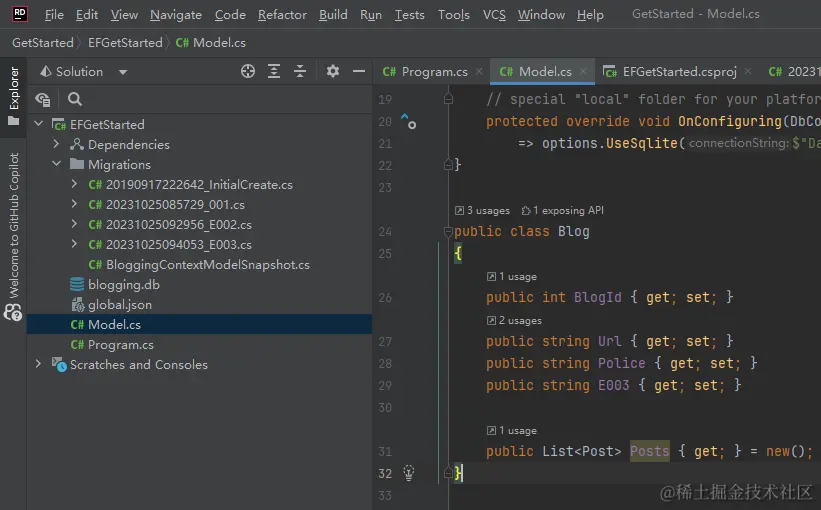
Task: Open the Code menu
Action: (230, 15)
